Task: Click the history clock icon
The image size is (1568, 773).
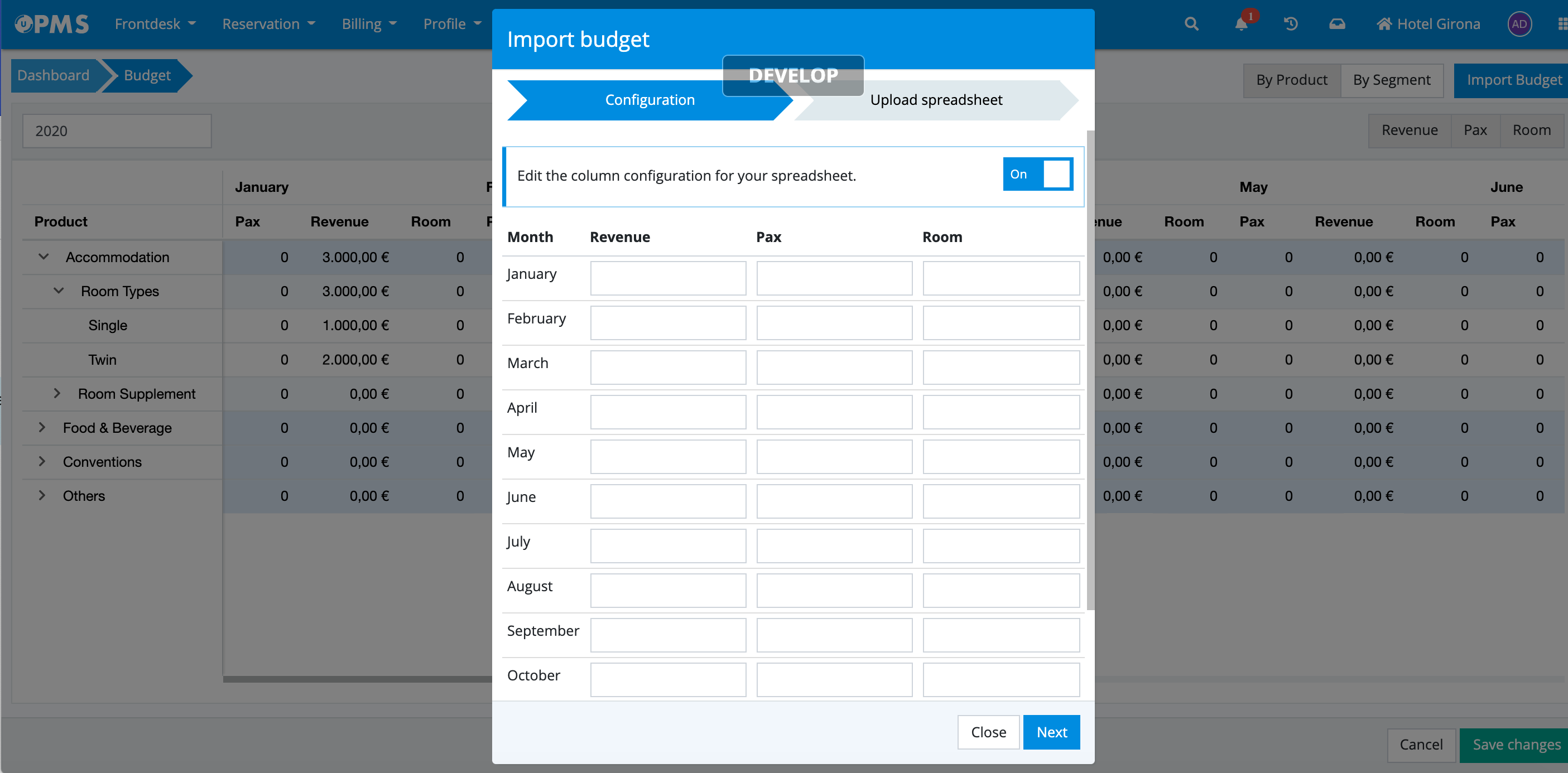Action: click(x=1291, y=25)
